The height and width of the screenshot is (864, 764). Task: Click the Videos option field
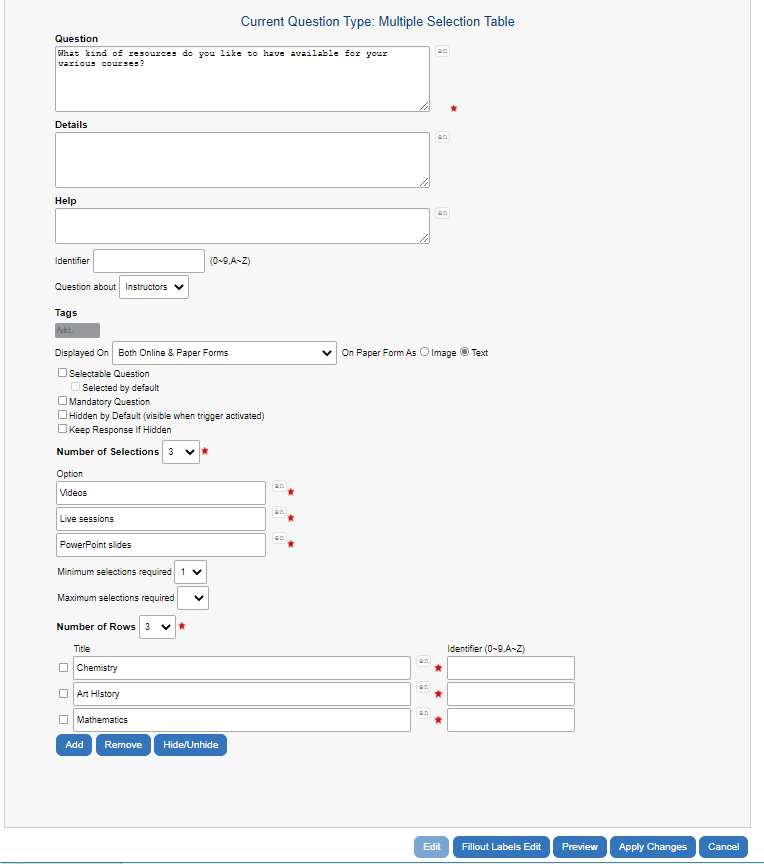161,493
